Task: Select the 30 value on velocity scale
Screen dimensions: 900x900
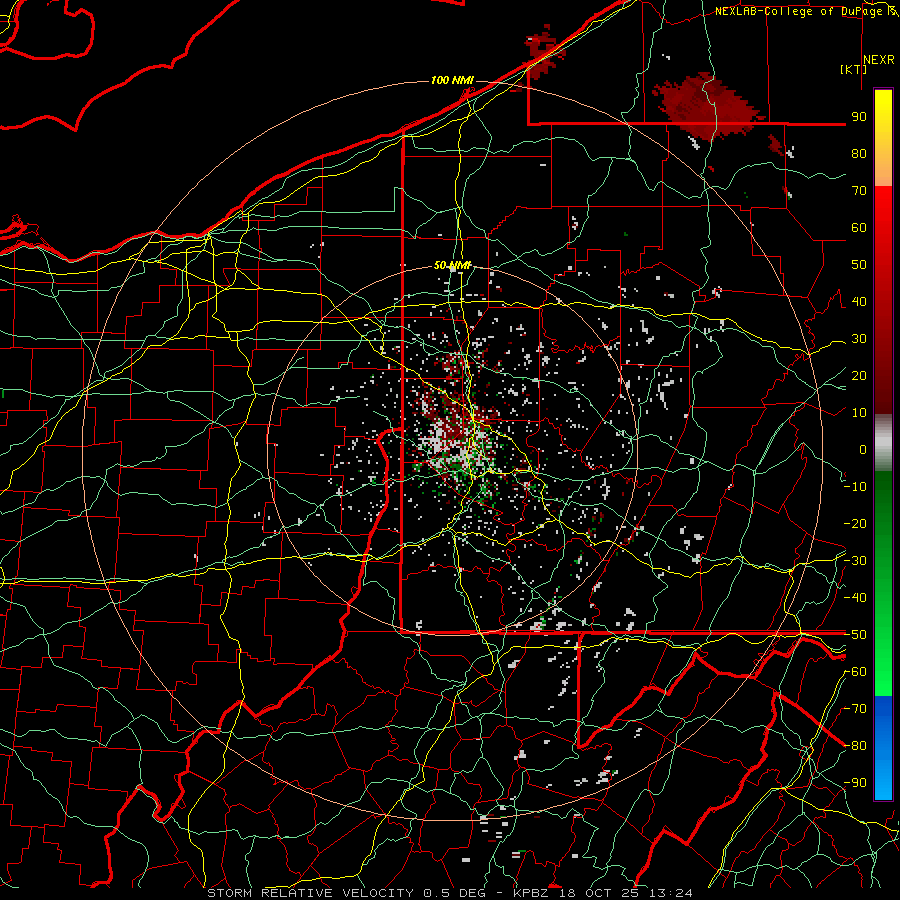Action: [x=859, y=339]
